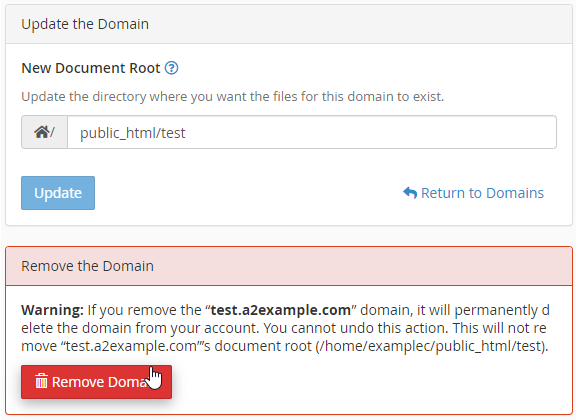Follow the Return to Domains link

[473, 193]
